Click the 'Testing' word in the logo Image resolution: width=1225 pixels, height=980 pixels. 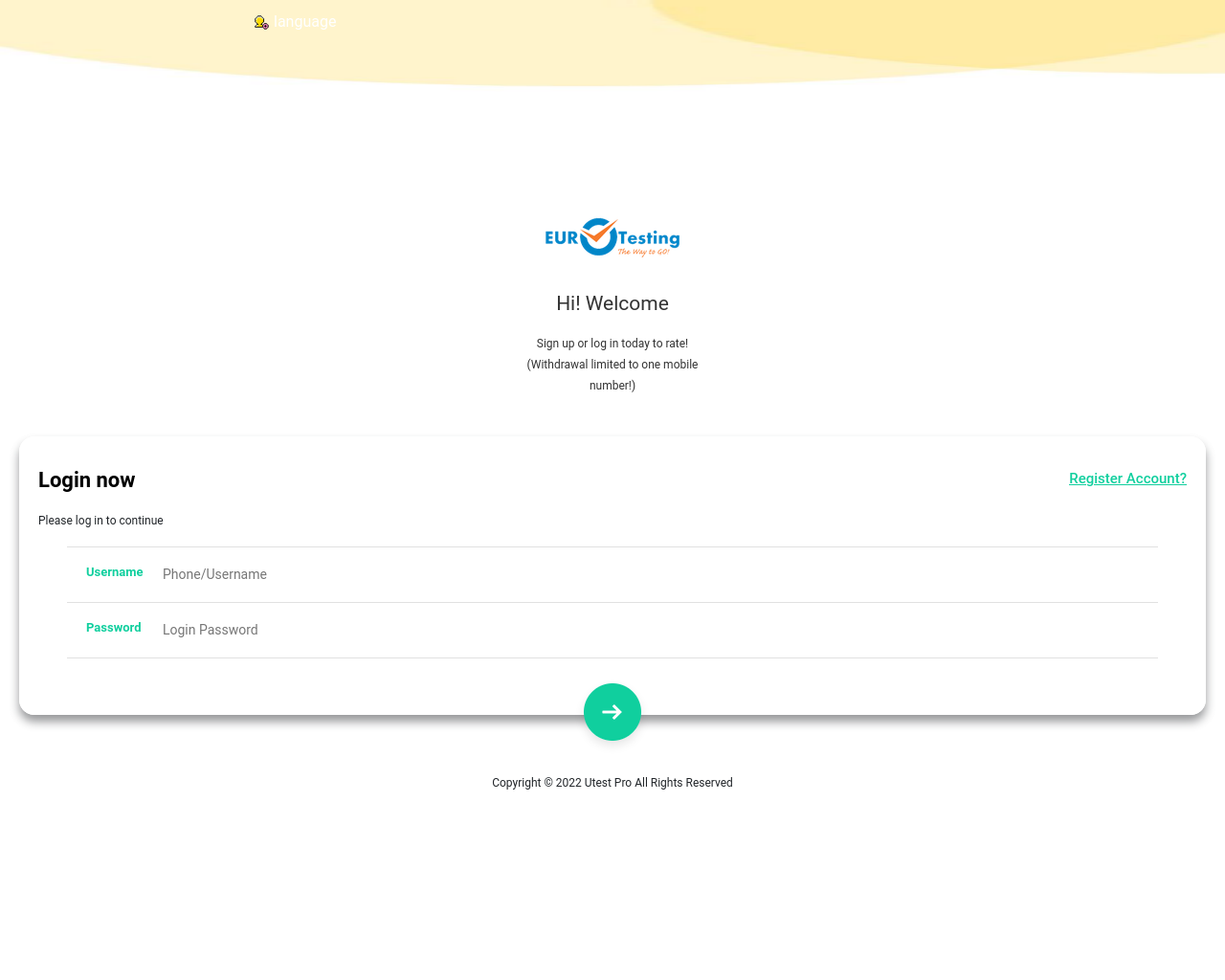650,237
